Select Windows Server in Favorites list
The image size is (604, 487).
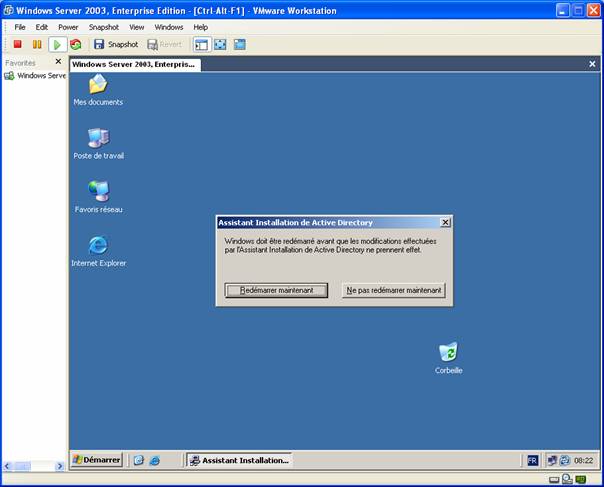pyautogui.click(x=35, y=76)
